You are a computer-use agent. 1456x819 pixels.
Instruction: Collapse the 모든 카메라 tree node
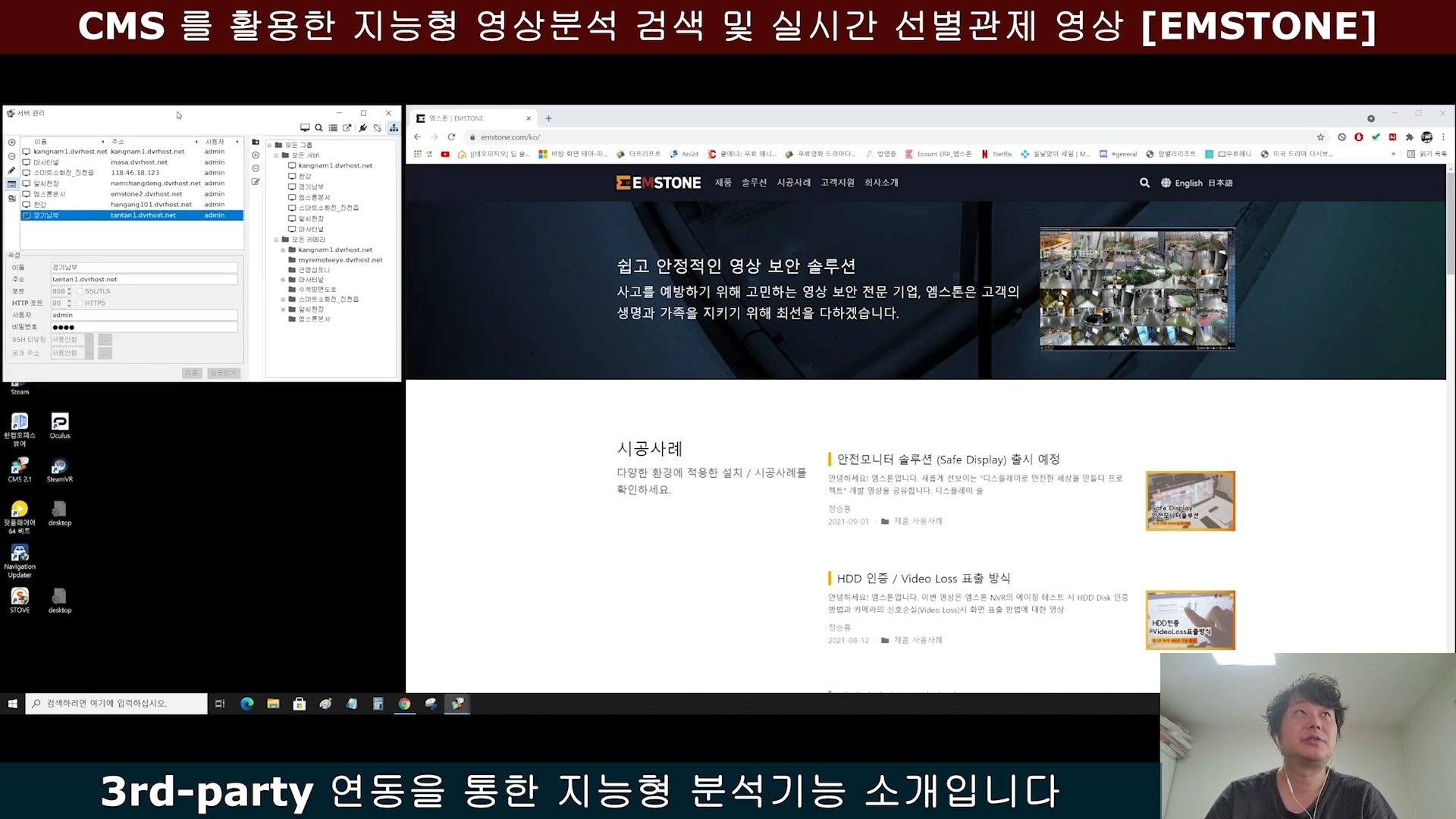pos(276,240)
